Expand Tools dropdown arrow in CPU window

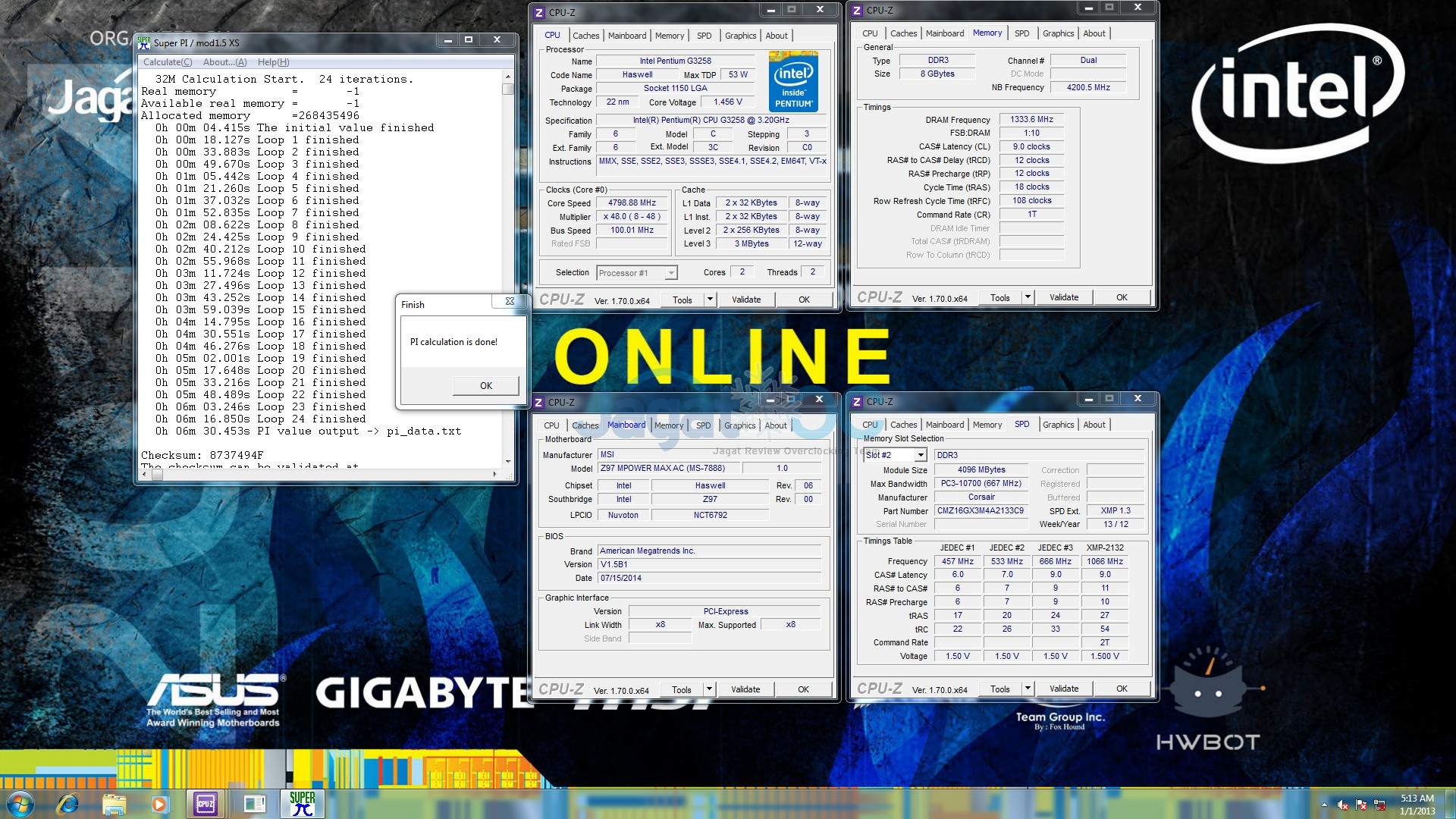(x=710, y=300)
